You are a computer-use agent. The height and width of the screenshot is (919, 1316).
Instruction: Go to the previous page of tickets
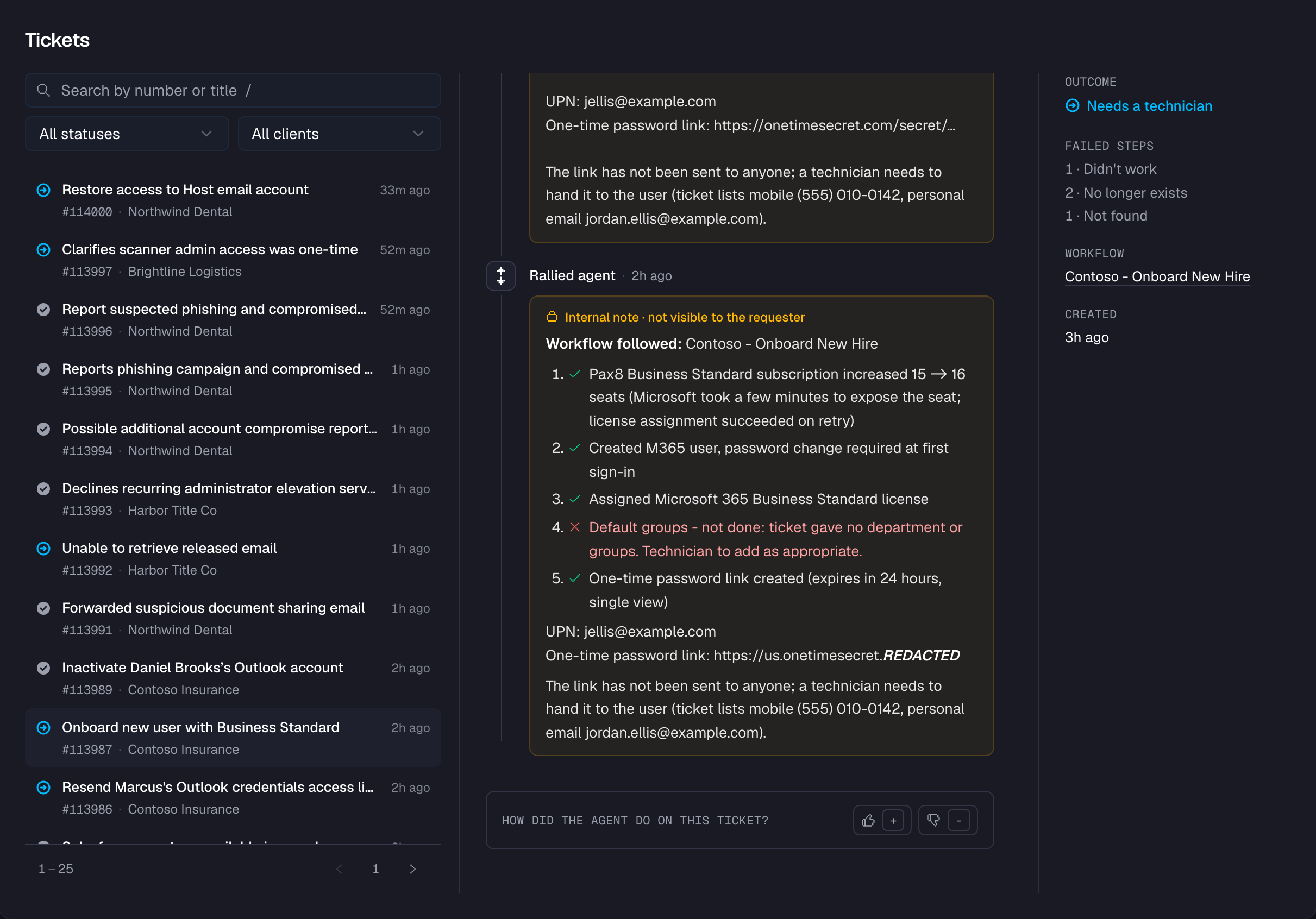tap(339, 868)
